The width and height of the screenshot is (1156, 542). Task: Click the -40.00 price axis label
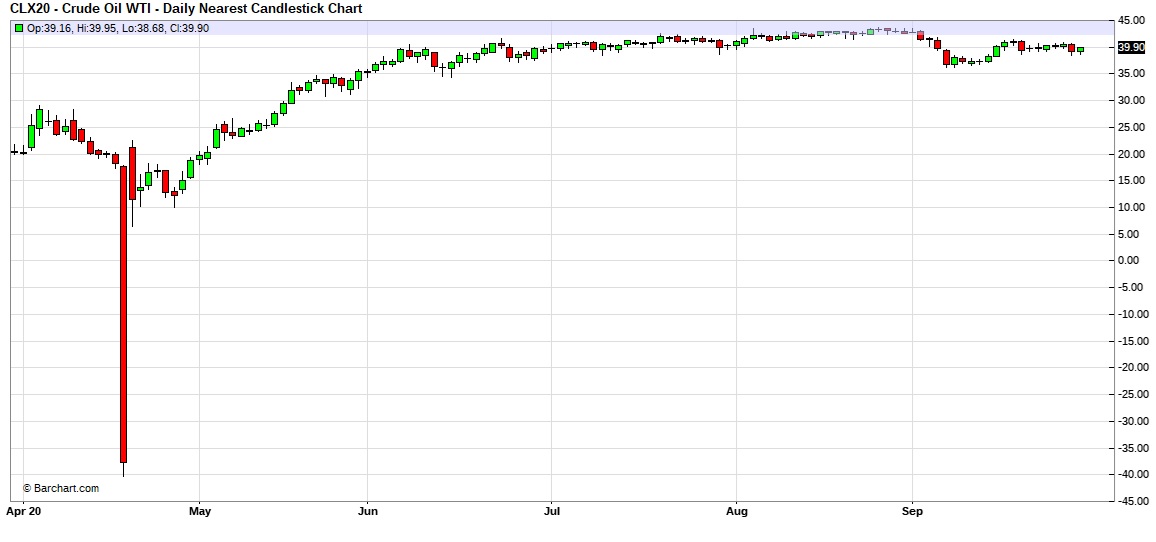click(x=1131, y=475)
